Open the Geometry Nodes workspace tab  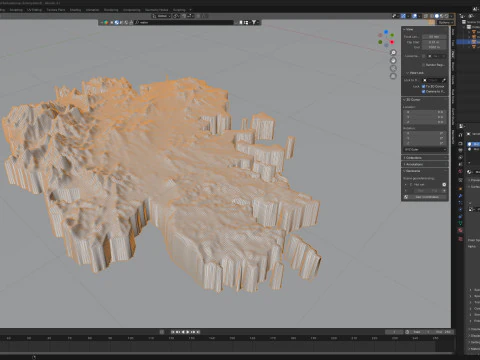click(x=156, y=10)
